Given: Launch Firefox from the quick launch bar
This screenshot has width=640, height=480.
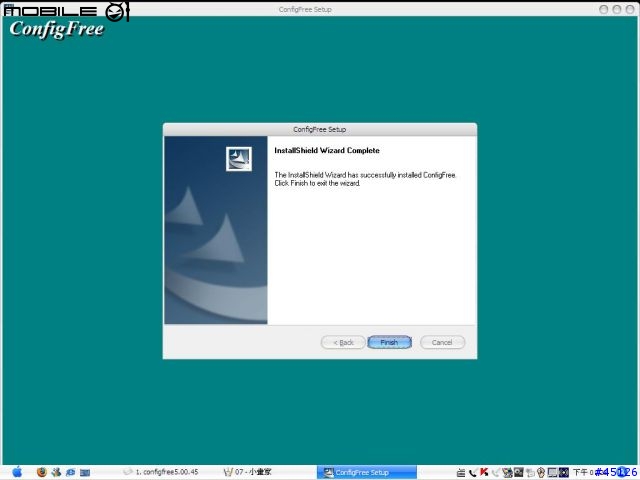Looking at the screenshot, I should click(x=42, y=472).
